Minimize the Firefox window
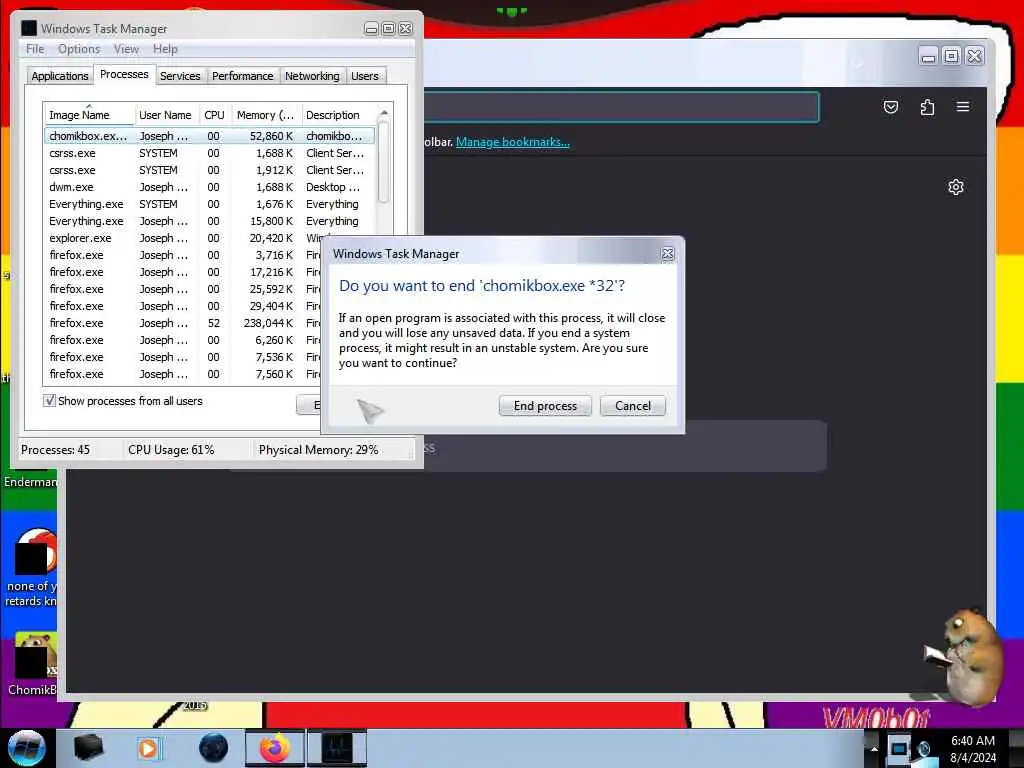The height and width of the screenshot is (768, 1024). click(928, 56)
